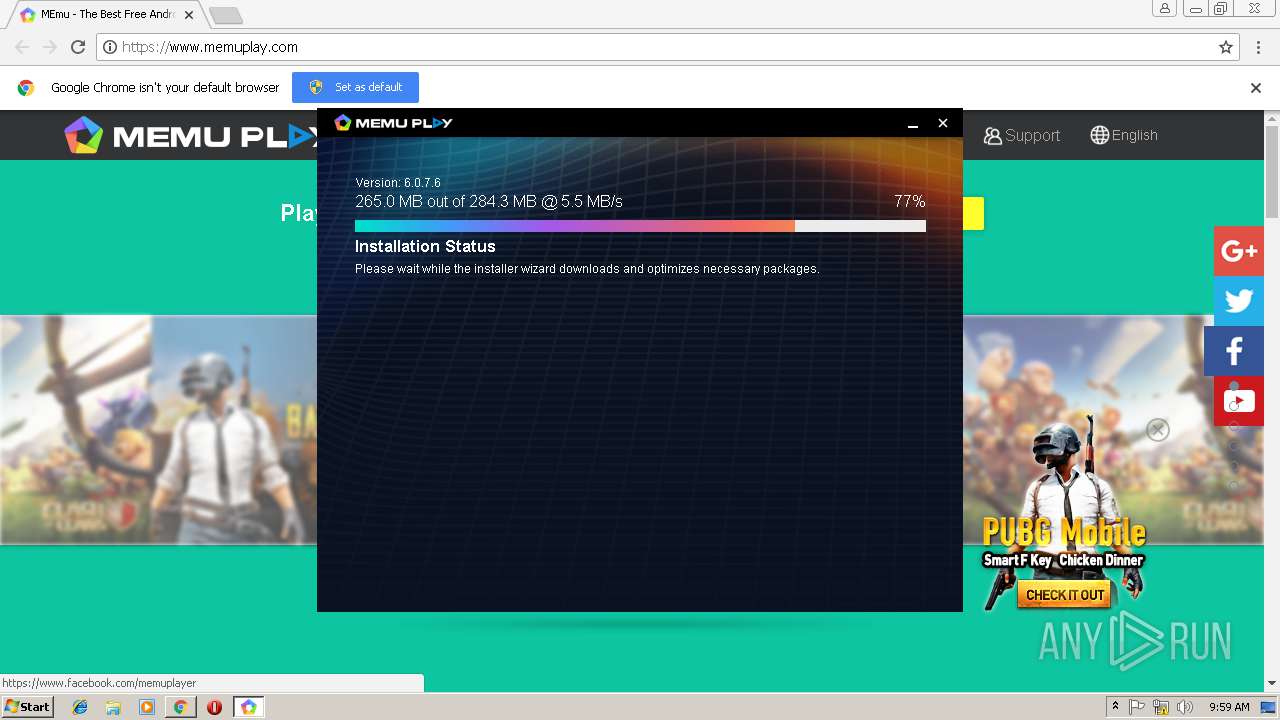Open Chrome's three-dot menu
The width and height of the screenshot is (1280, 720).
(x=1258, y=47)
